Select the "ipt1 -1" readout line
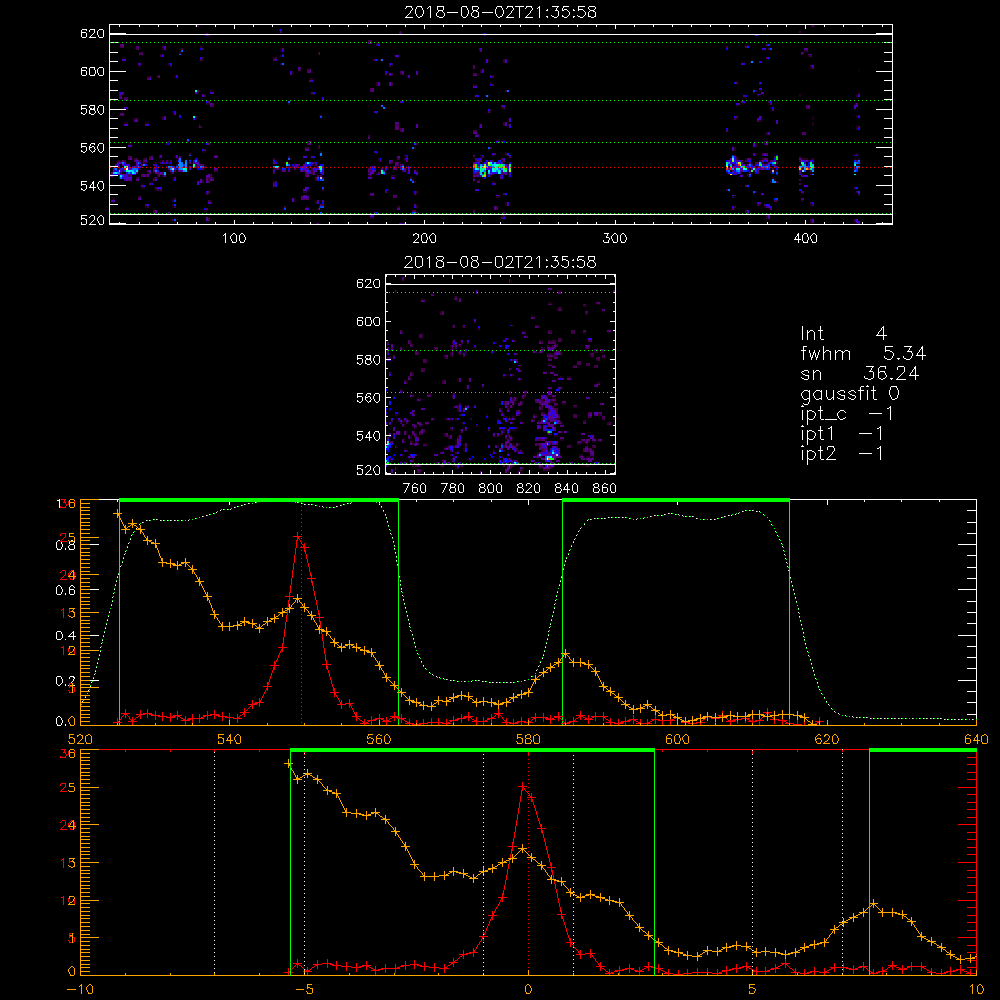 (x=841, y=434)
